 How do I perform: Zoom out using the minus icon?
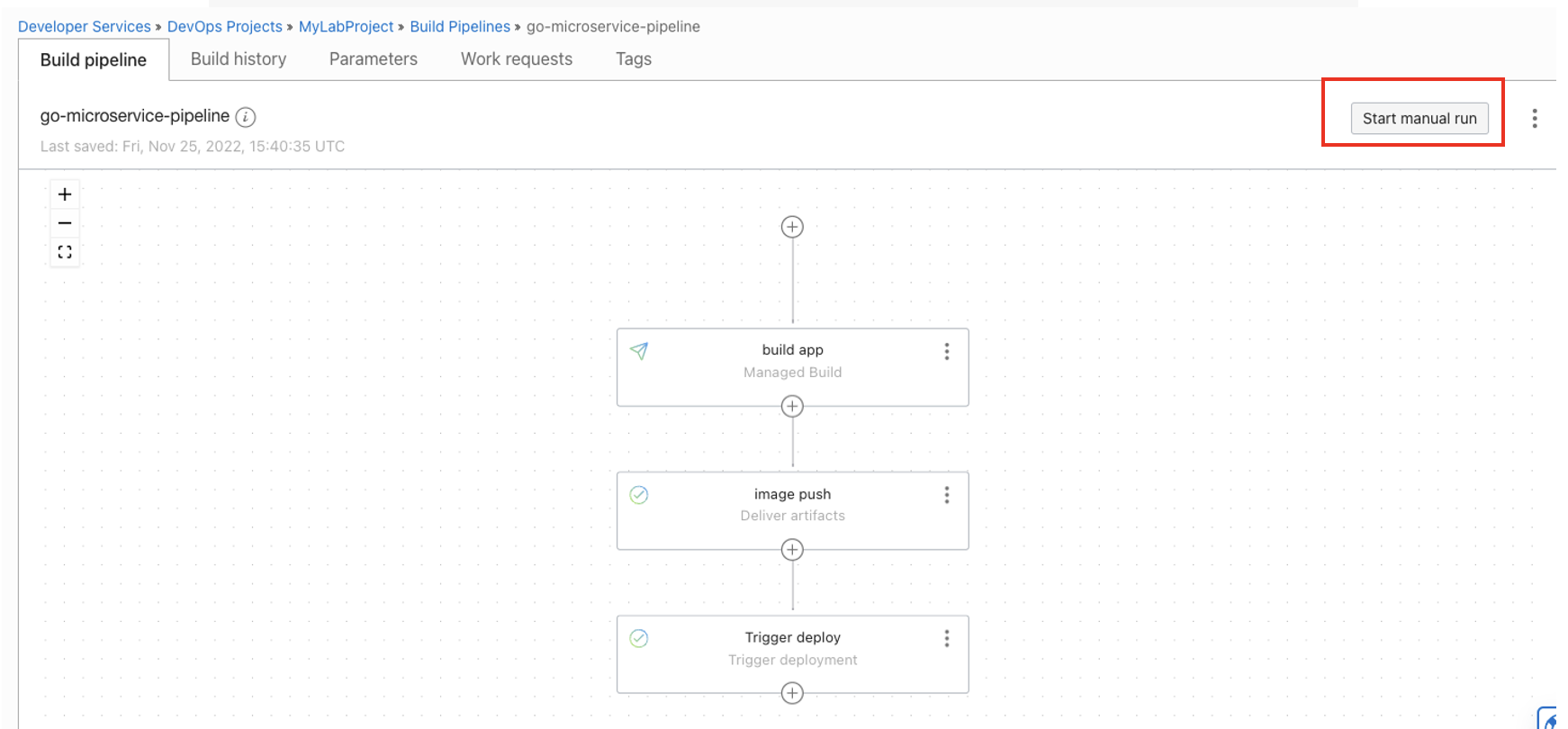pyautogui.click(x=64, y=222)
